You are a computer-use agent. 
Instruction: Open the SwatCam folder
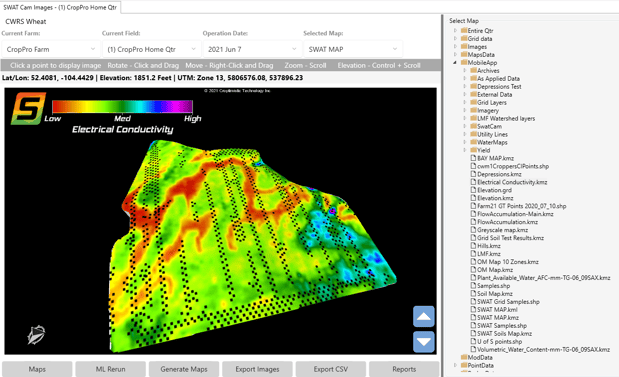click(x=489, y=126)
